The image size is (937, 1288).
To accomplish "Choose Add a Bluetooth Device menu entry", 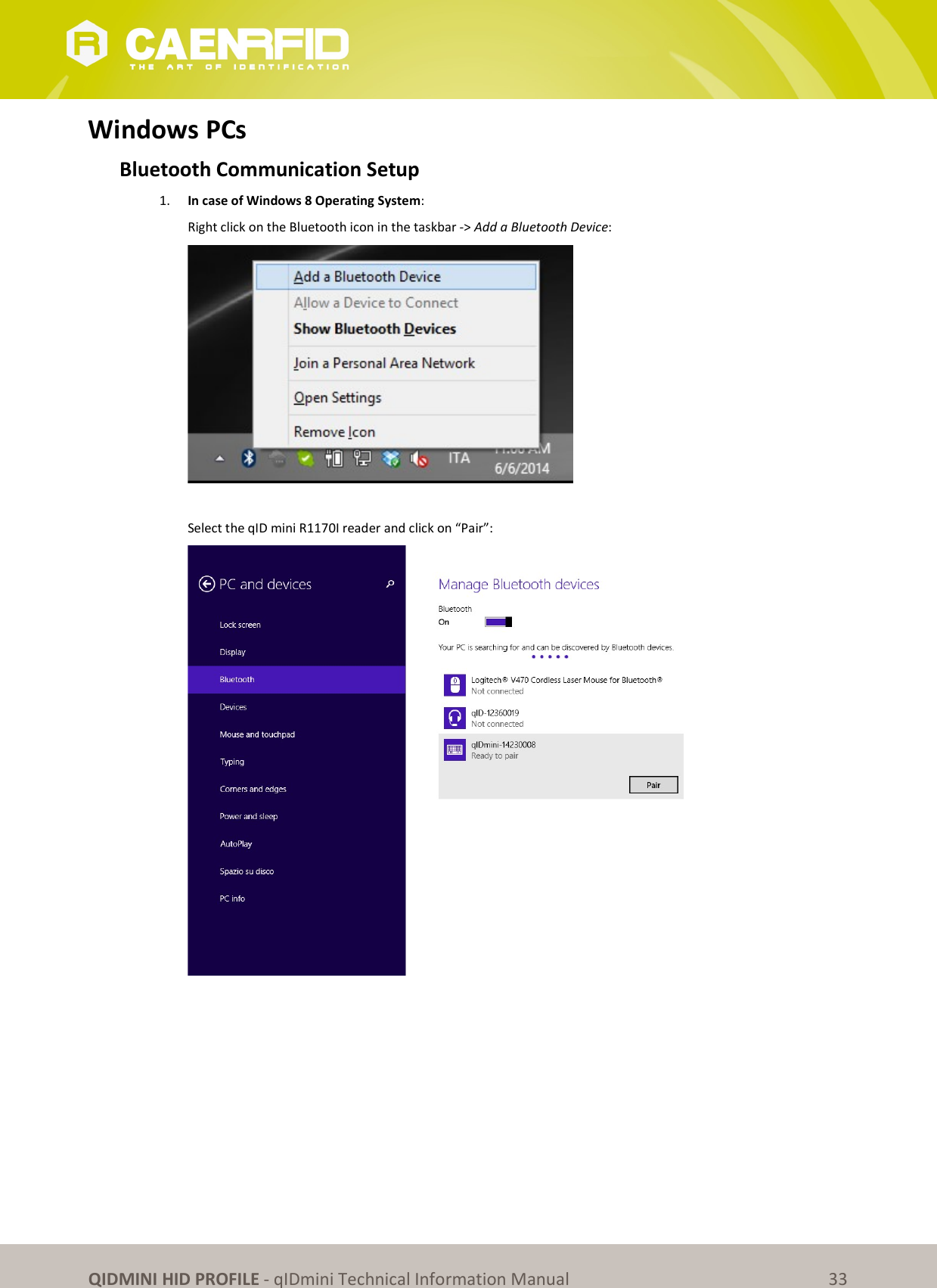I will (396, 277).
